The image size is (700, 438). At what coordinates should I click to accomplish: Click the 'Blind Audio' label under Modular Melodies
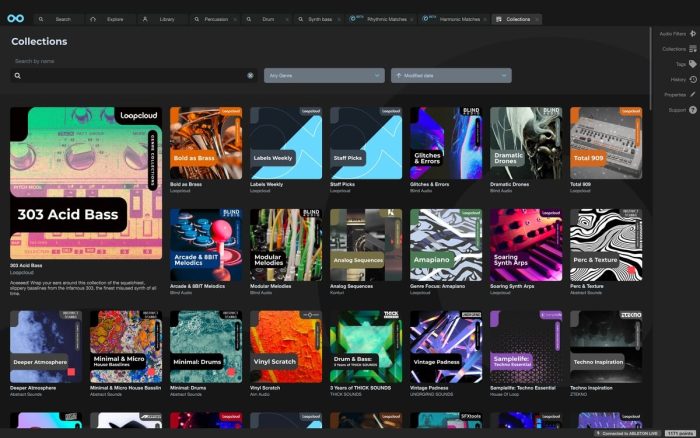pyautogui.click(x=261, y=293)
